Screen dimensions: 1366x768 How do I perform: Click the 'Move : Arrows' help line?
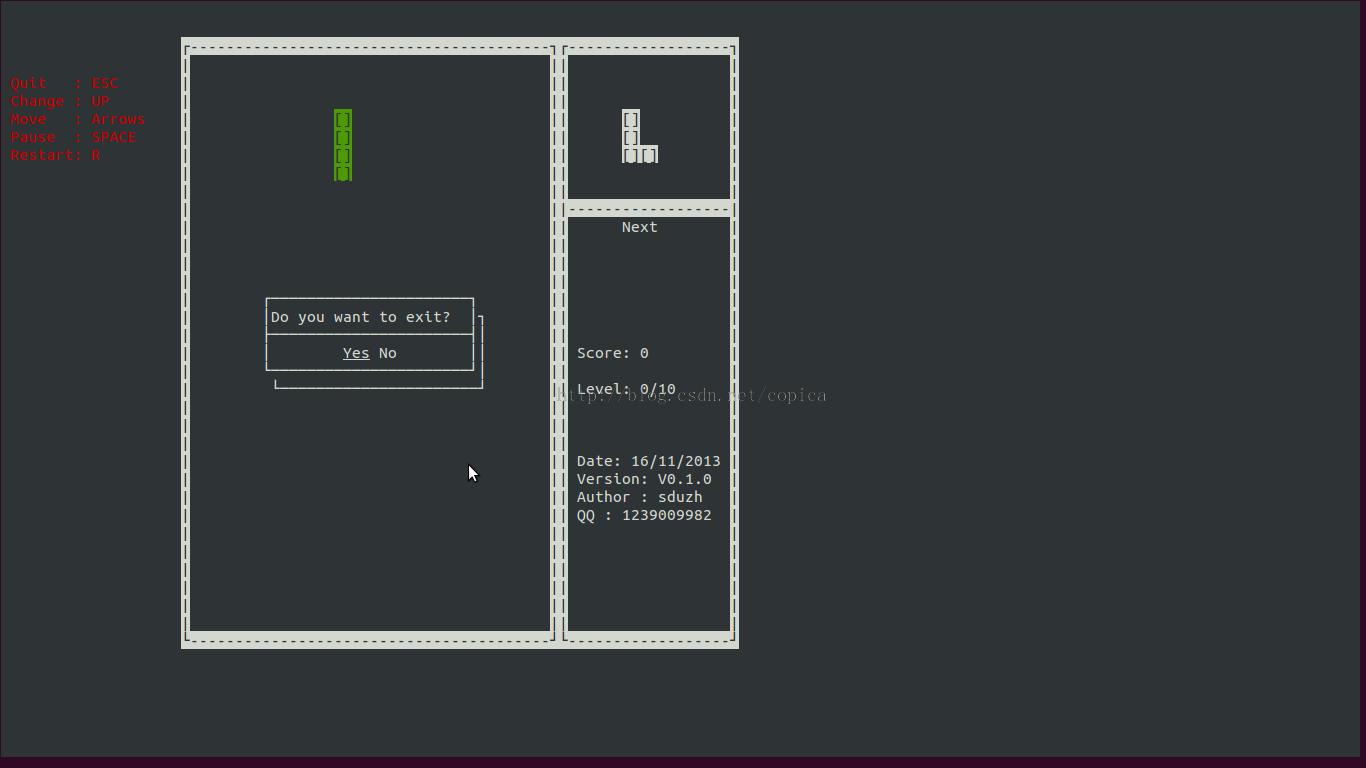tap(78, 119)
